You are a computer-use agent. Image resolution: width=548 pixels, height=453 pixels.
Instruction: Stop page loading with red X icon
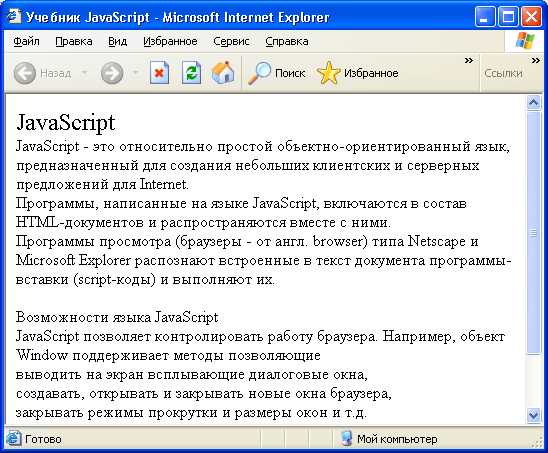coord(159,73)
